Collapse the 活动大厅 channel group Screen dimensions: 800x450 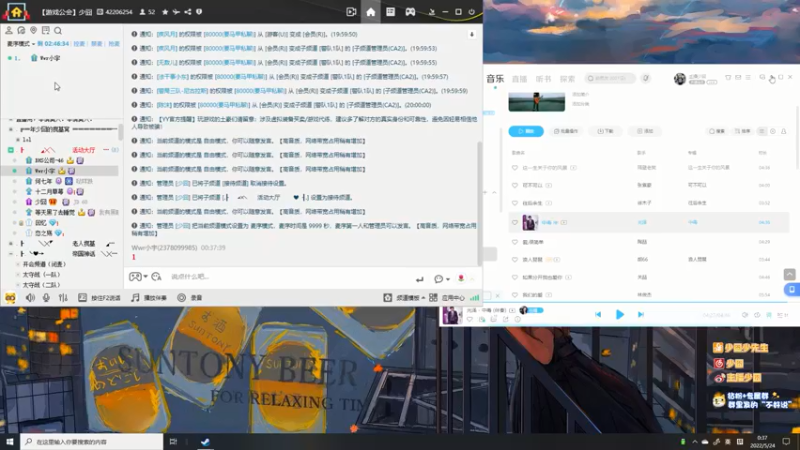click(x=11, y=150)
